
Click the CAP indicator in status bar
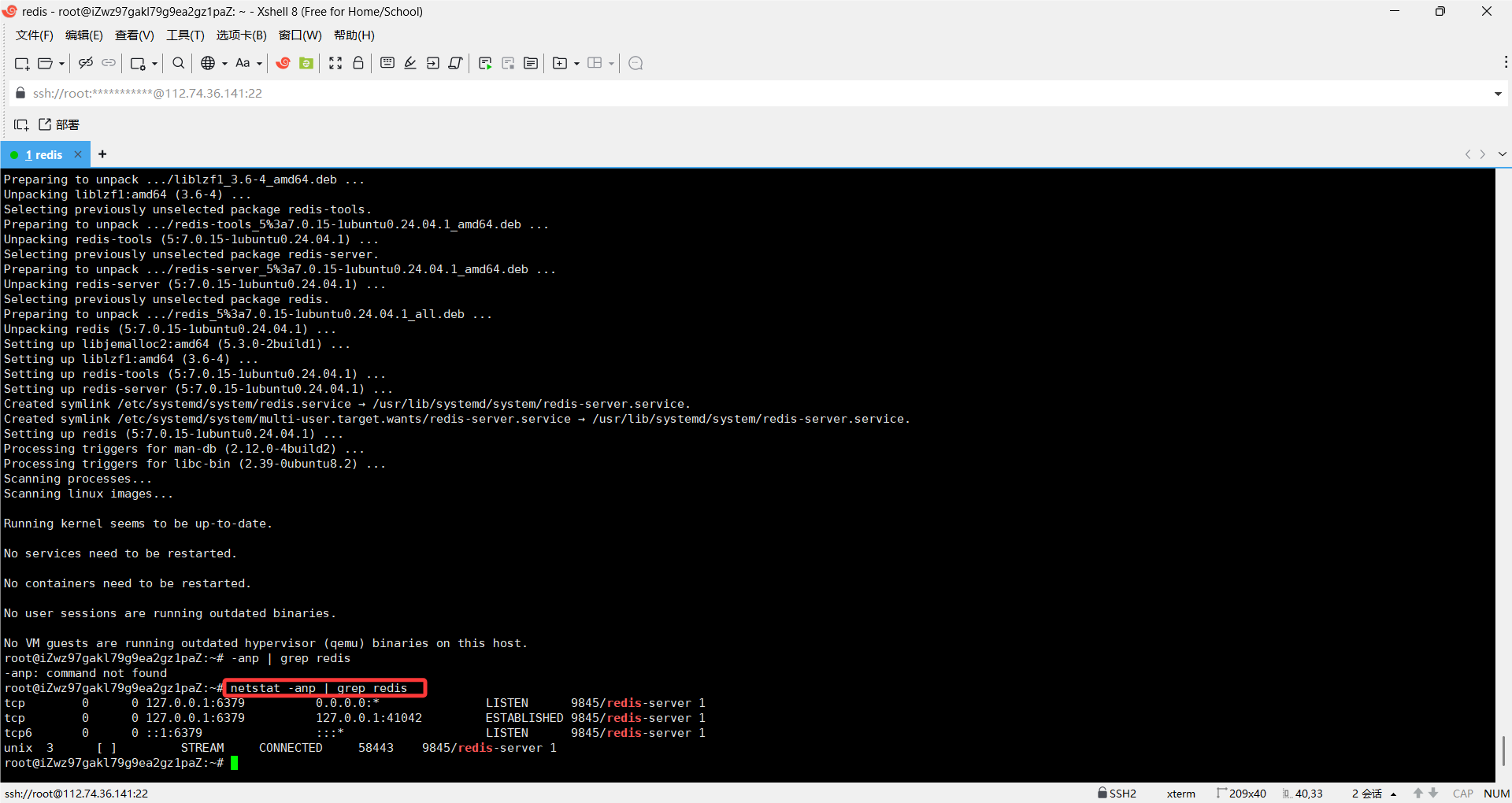[1463, 794]
